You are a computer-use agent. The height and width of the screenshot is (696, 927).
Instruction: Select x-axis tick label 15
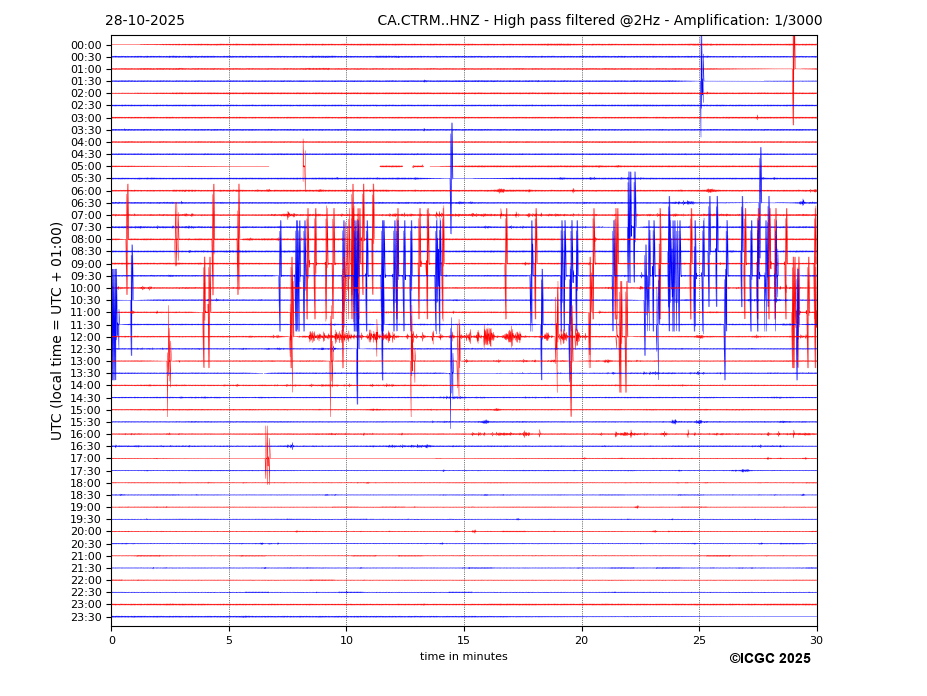click(464, 640)
